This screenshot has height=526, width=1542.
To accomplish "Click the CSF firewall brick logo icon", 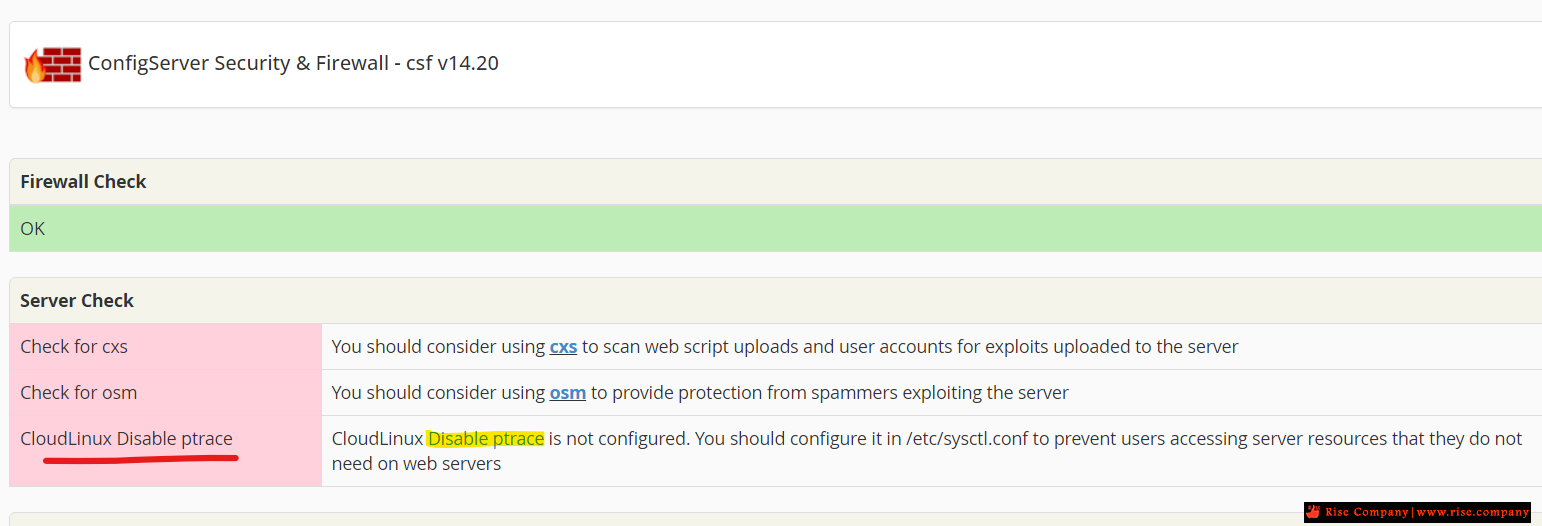I will click(x=52, y=64).
